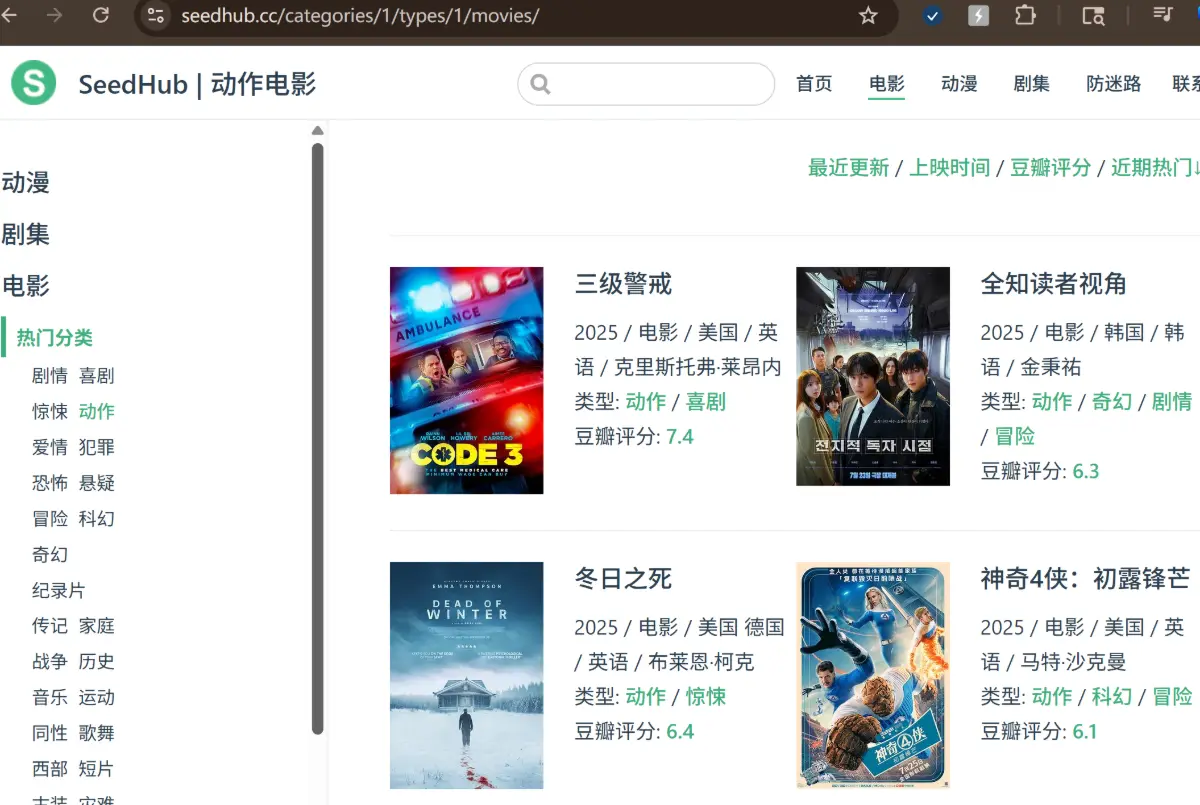Click the lightning bolt extension icon
Viewport: 1200px width, 805px height.
(x=978, y=15)
